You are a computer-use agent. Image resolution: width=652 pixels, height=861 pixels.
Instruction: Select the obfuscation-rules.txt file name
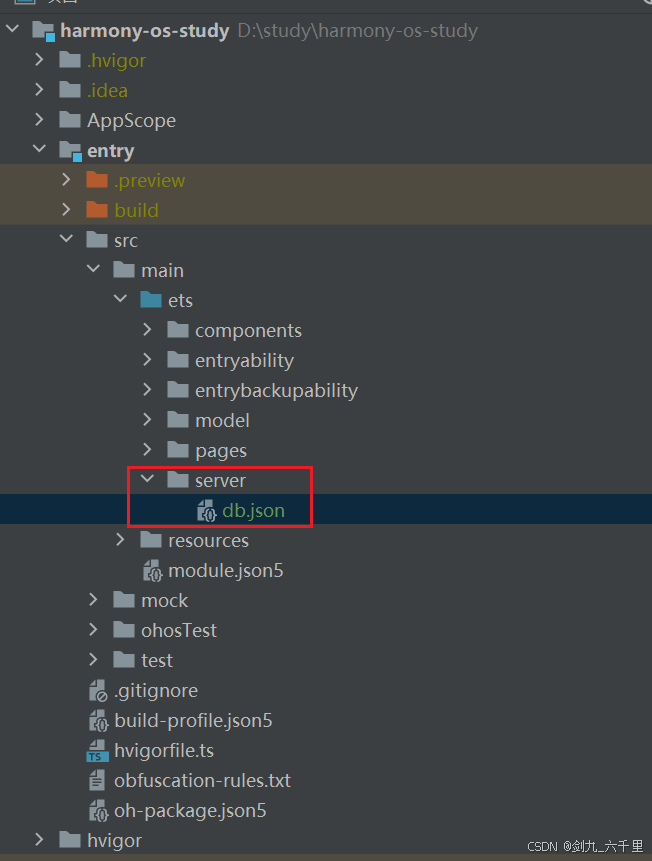coord(202,780)
